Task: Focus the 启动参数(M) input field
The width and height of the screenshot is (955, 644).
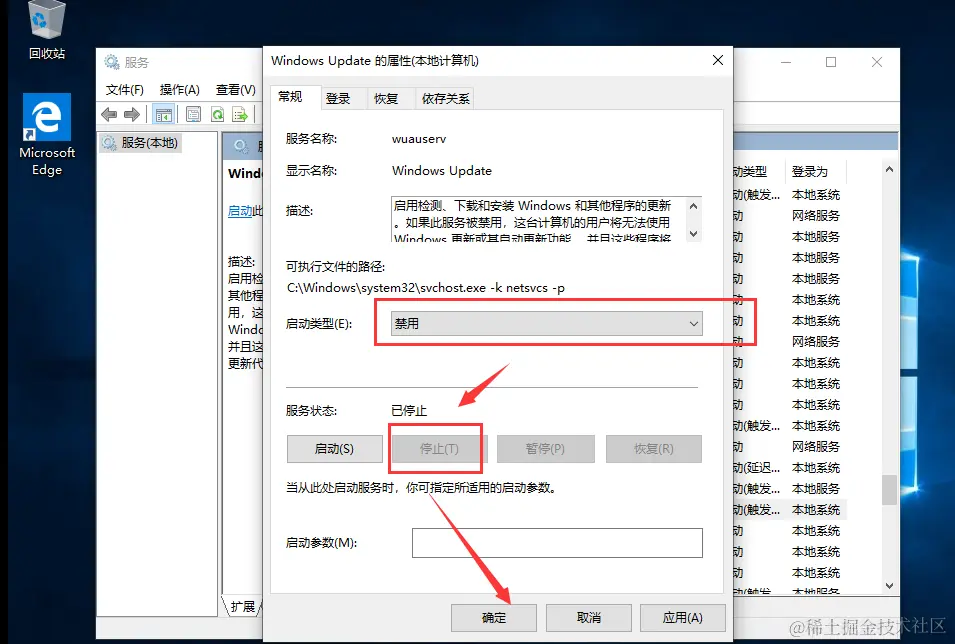Action: click(557, 543)
